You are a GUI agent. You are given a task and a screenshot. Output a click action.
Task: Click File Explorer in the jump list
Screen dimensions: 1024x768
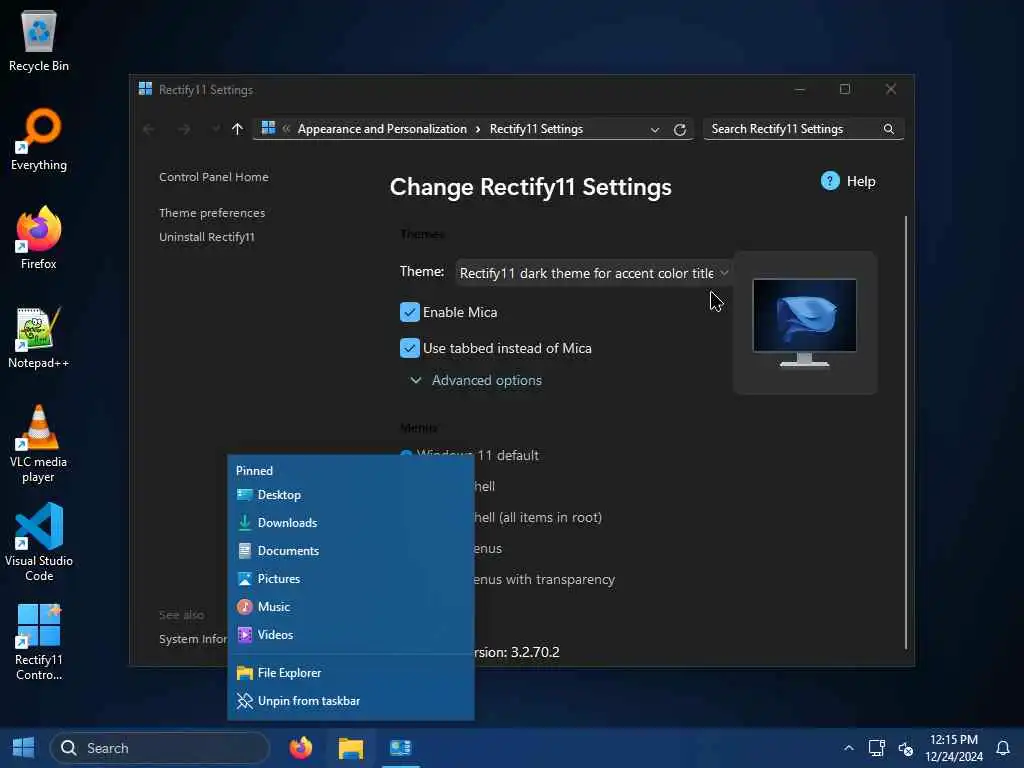pyautogui.click(x=351, y=673)
